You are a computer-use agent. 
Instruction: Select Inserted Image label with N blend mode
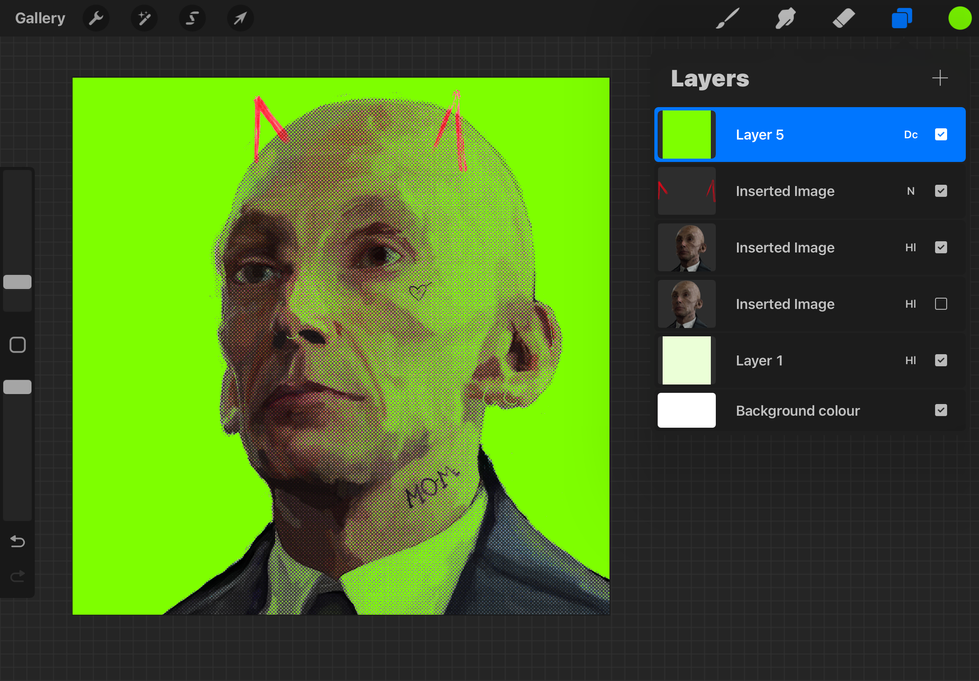coord(785,191)
